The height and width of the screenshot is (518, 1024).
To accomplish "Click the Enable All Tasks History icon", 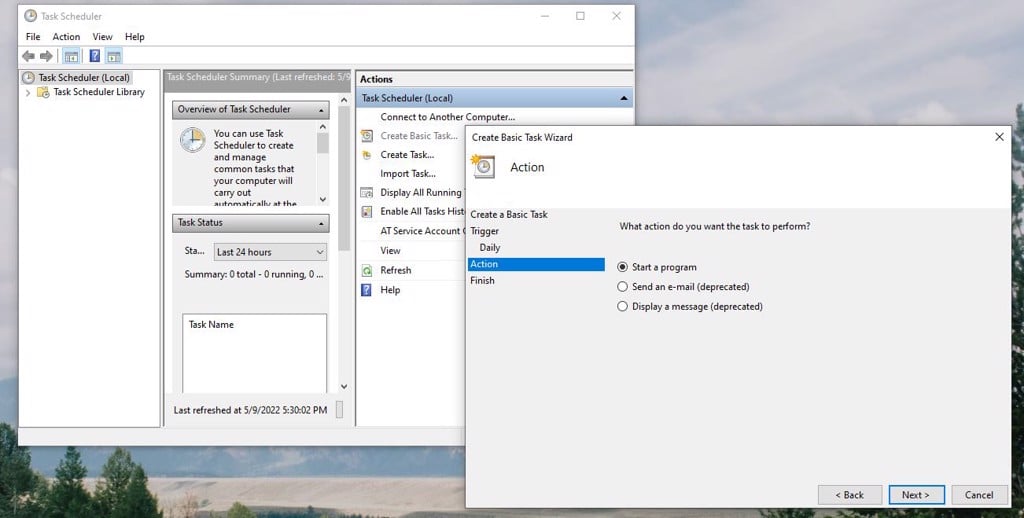I will coord(367,212).
